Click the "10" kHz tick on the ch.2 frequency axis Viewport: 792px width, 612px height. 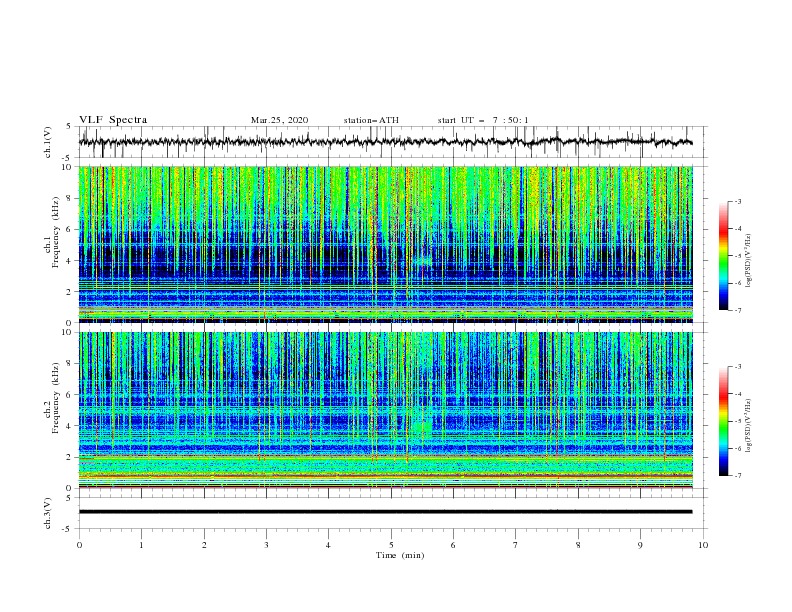[x=68, y=332]
